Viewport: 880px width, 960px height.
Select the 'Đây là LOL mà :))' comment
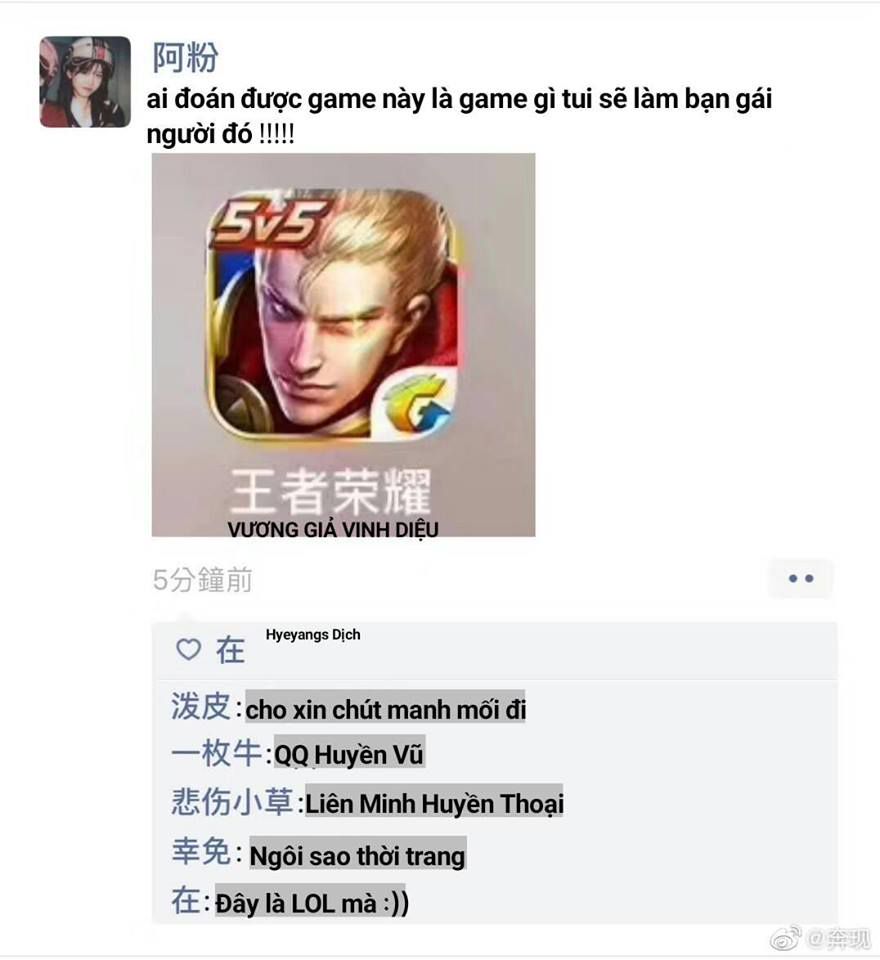[x=312, y=902]
